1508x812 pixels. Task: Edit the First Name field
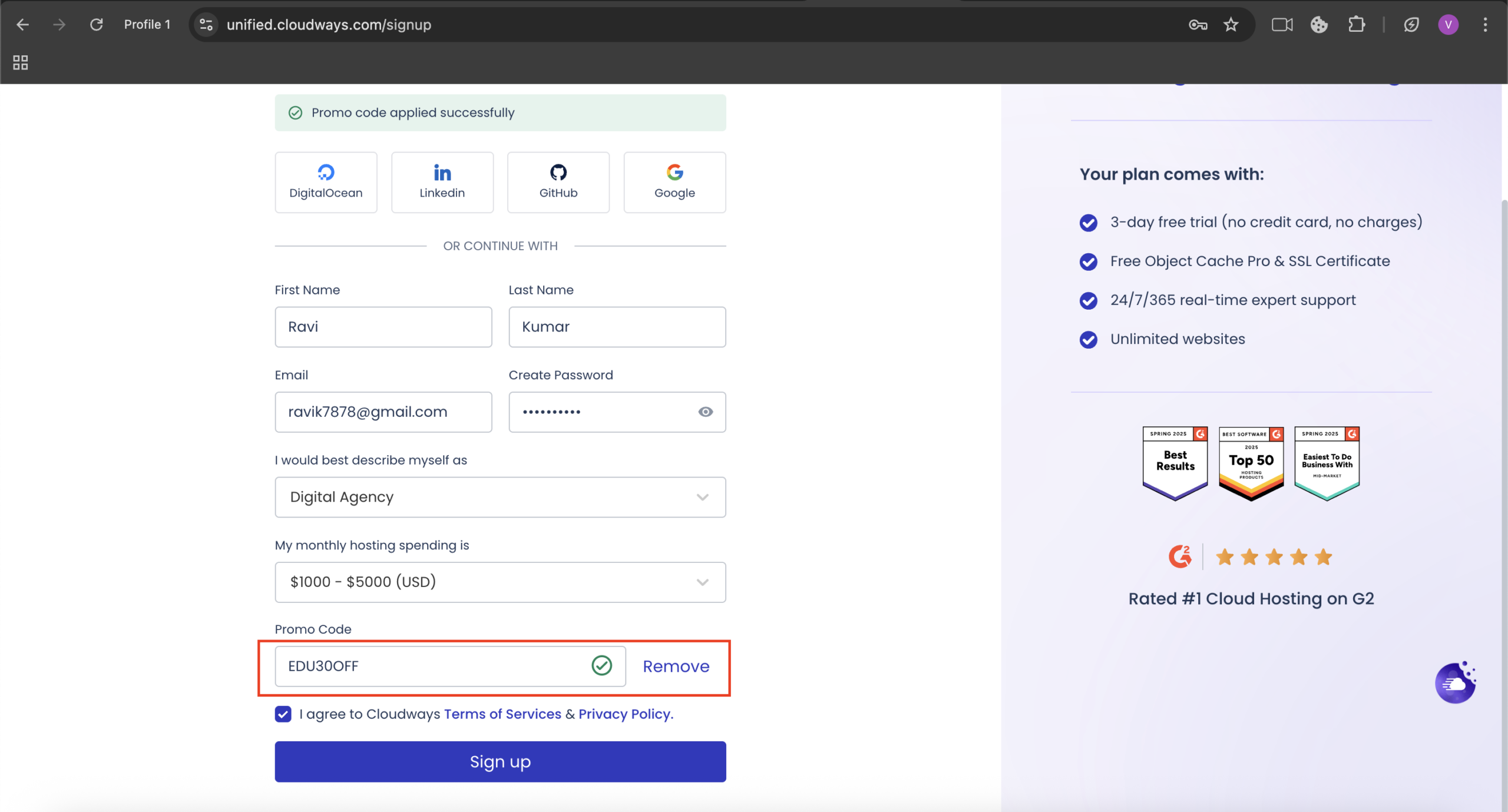tap(383, 327)
